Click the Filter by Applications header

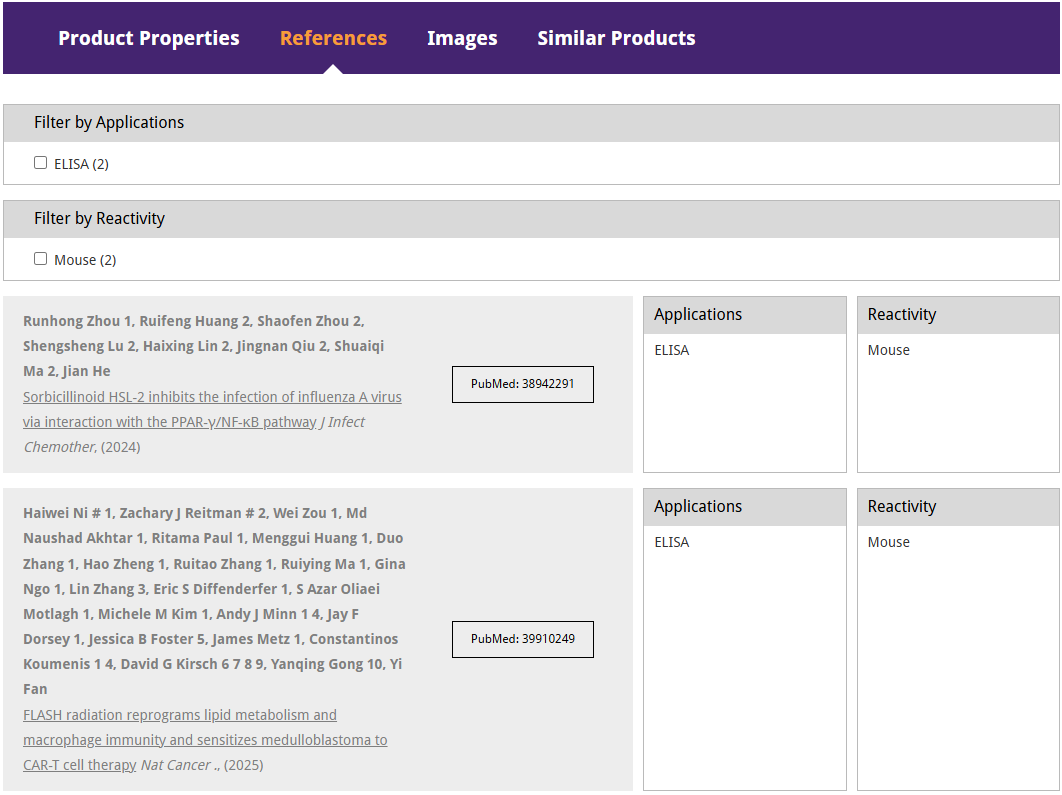531,123
